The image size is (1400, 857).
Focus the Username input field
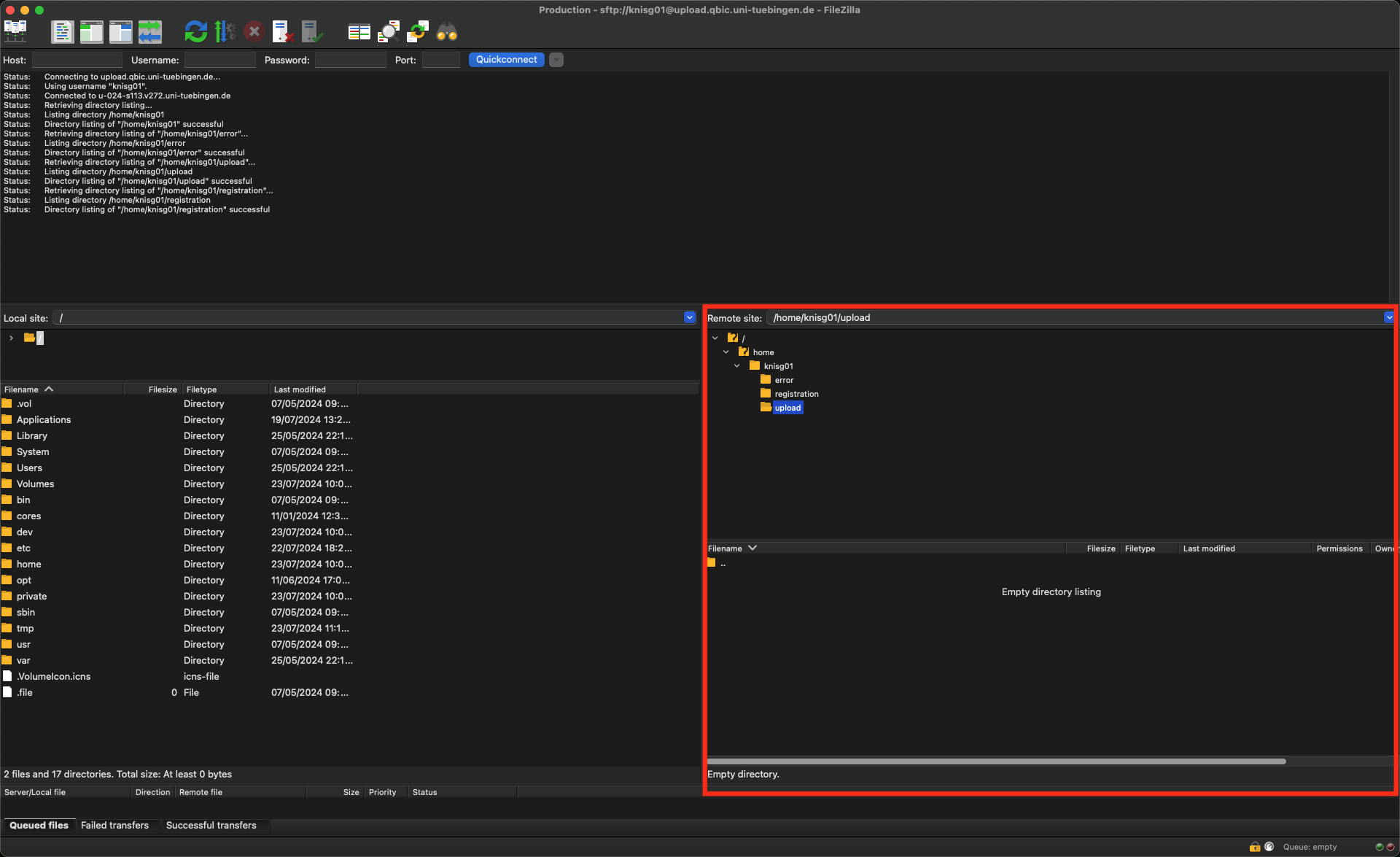[219, 60]
